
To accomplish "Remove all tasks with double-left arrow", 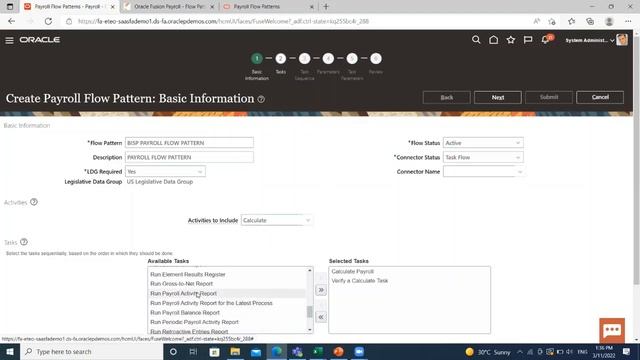I will coord(321,317).
